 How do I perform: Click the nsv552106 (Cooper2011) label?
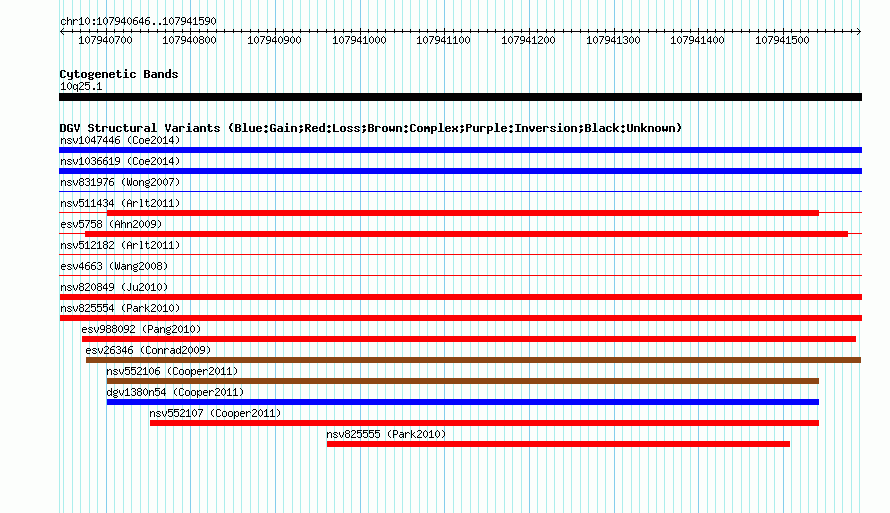(172, 371)
